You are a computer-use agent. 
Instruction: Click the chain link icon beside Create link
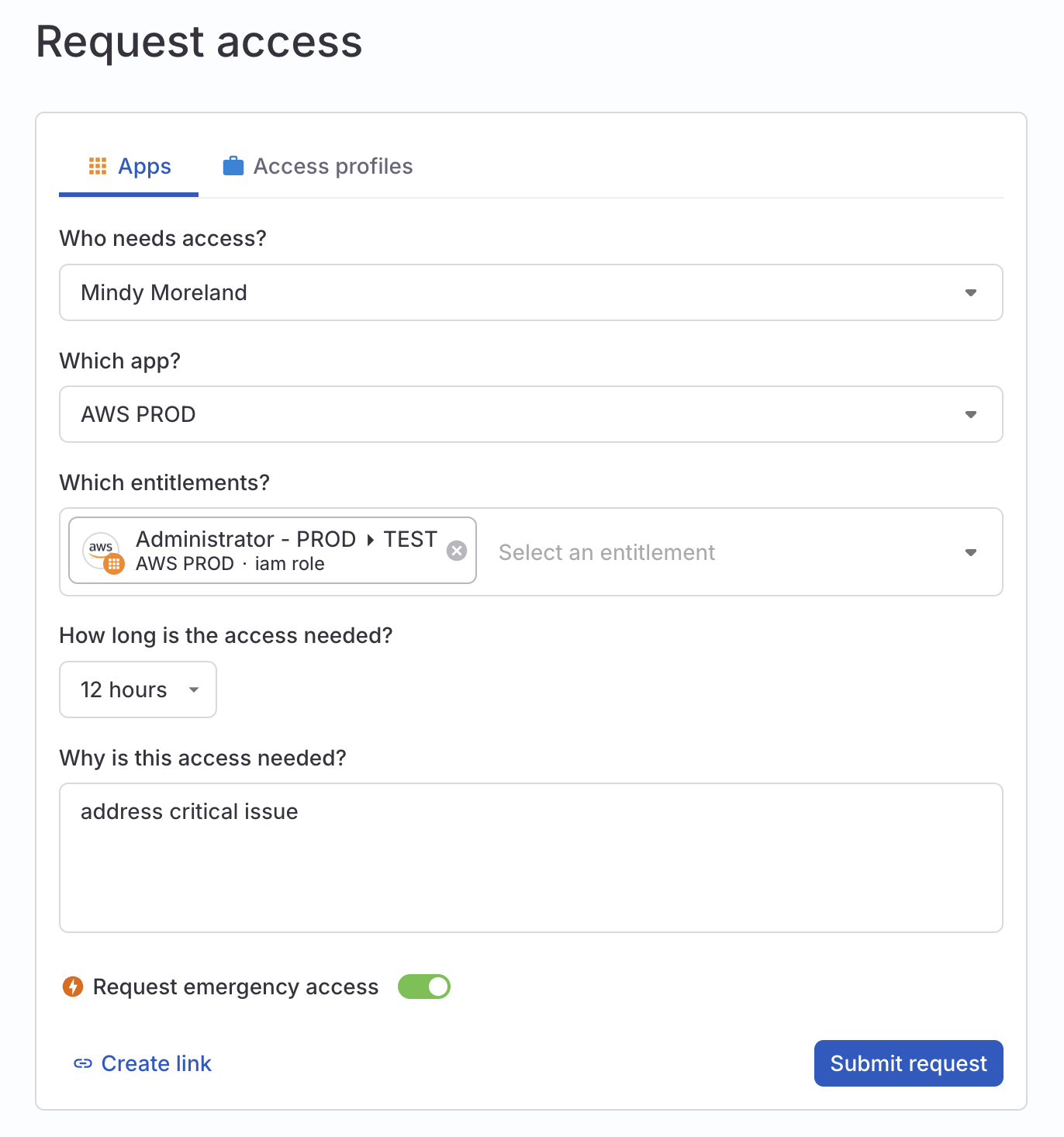[82, 1063]
